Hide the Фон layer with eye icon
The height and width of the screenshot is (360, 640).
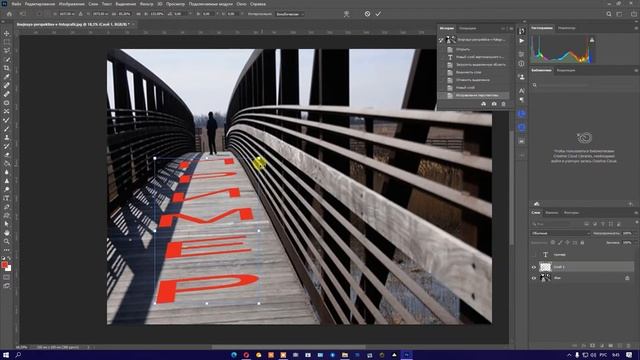(533, 278)
